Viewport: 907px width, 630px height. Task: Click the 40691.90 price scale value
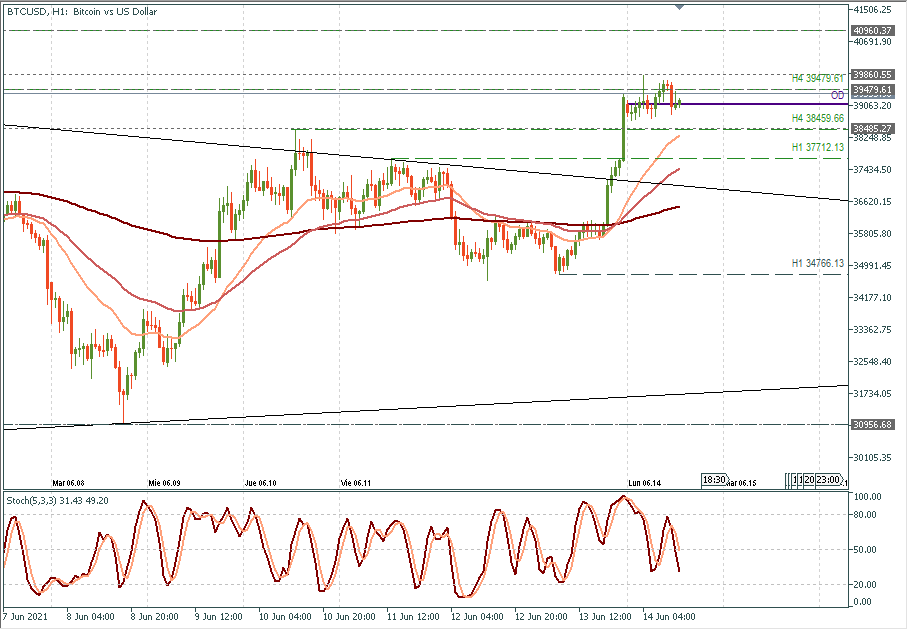click(872, 42)
